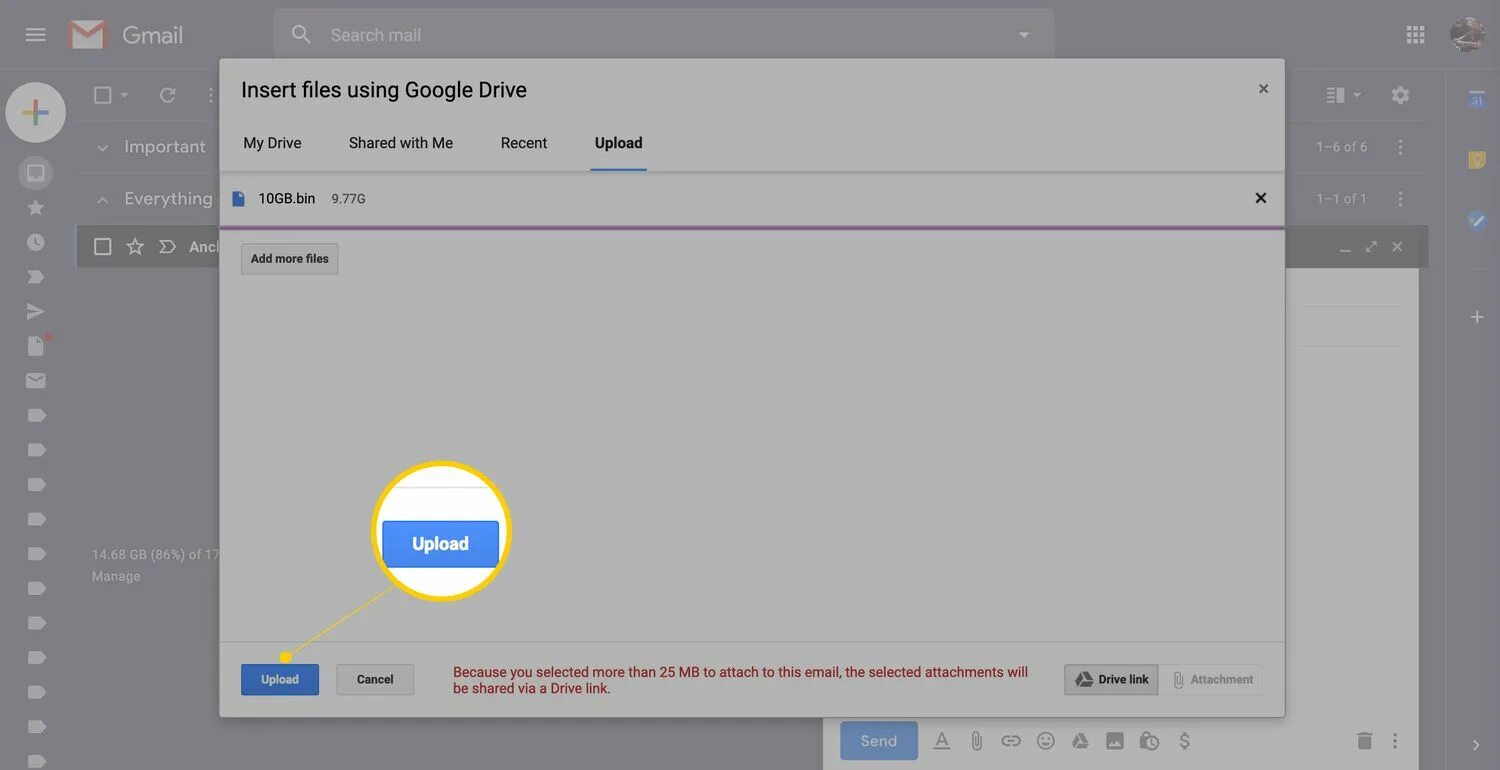Switch to Recent tab
This screenshot has width=1500, height=770.
tap(524, 143)
